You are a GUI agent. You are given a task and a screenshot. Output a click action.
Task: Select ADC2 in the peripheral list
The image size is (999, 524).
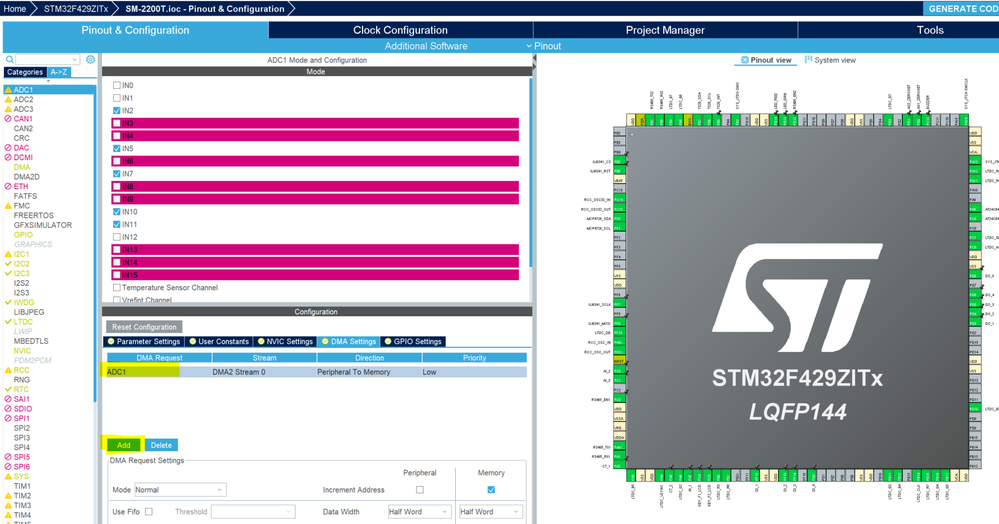tap(24, 99)
